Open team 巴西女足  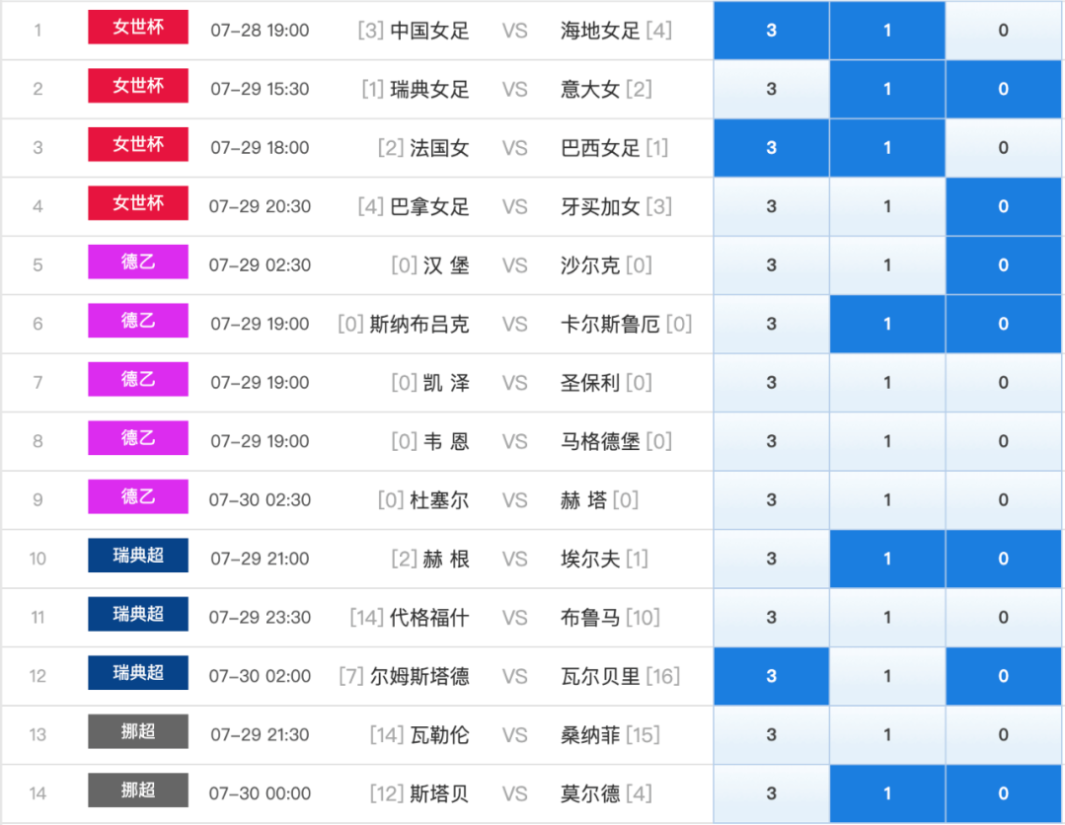click(x=600, y=148)
